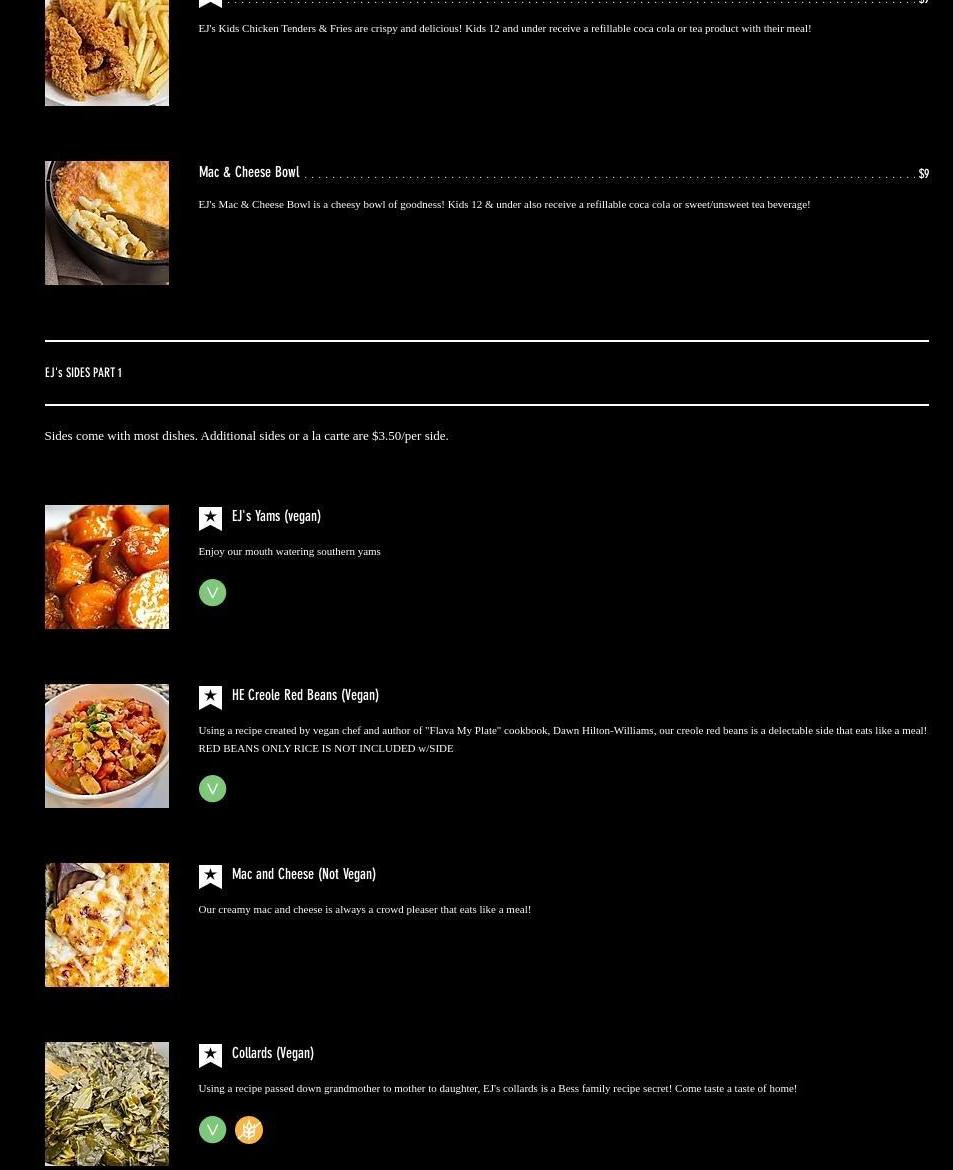
Task: Click the star badge beside Mac and Cheese (Not Vegan)
Action: [x=210, y=877]
